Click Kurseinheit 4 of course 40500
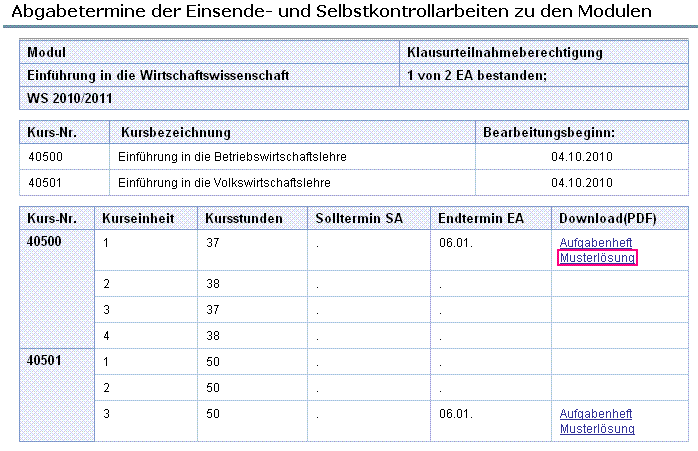 106,336
